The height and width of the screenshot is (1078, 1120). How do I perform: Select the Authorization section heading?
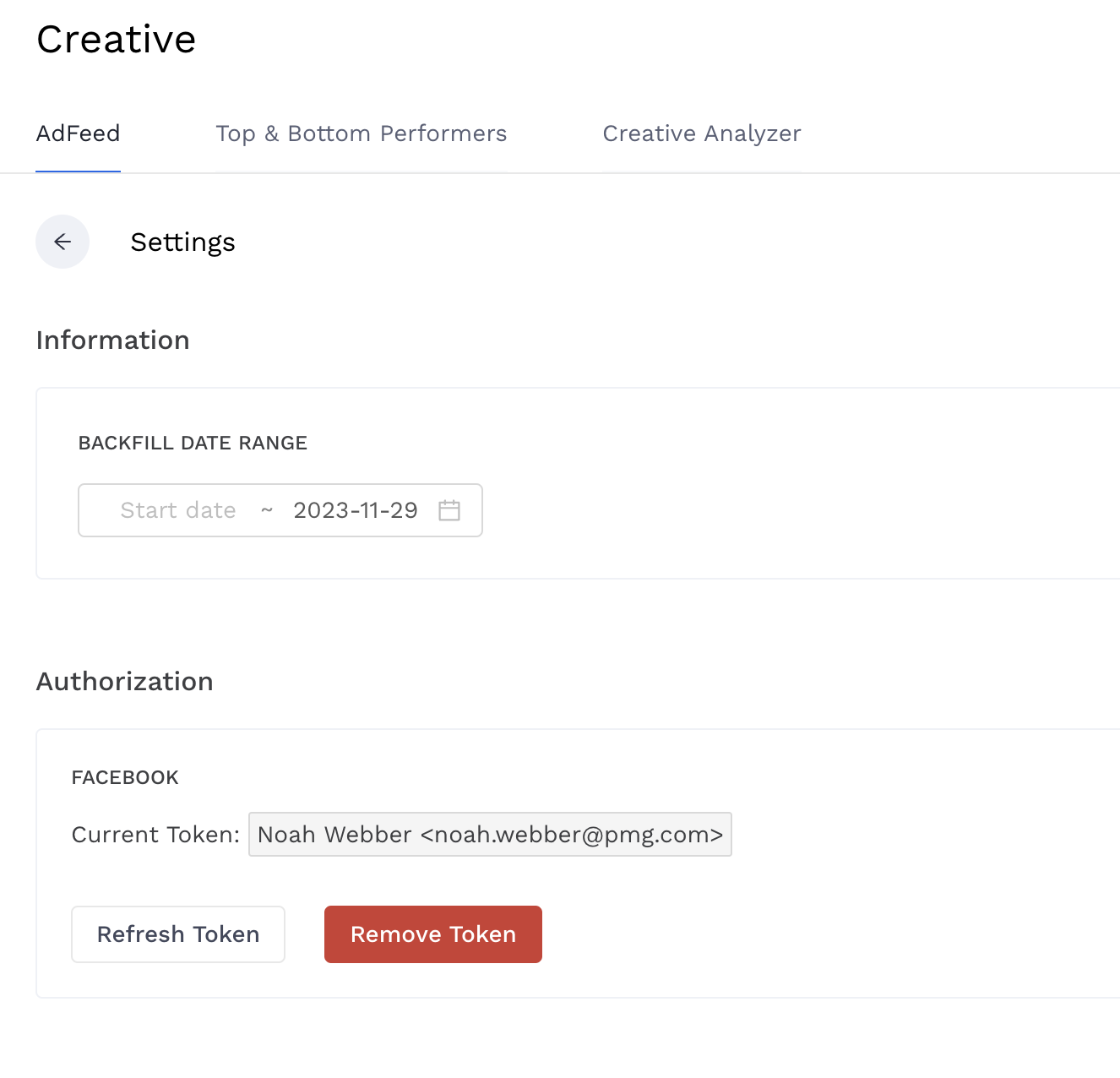coord(124,682)
